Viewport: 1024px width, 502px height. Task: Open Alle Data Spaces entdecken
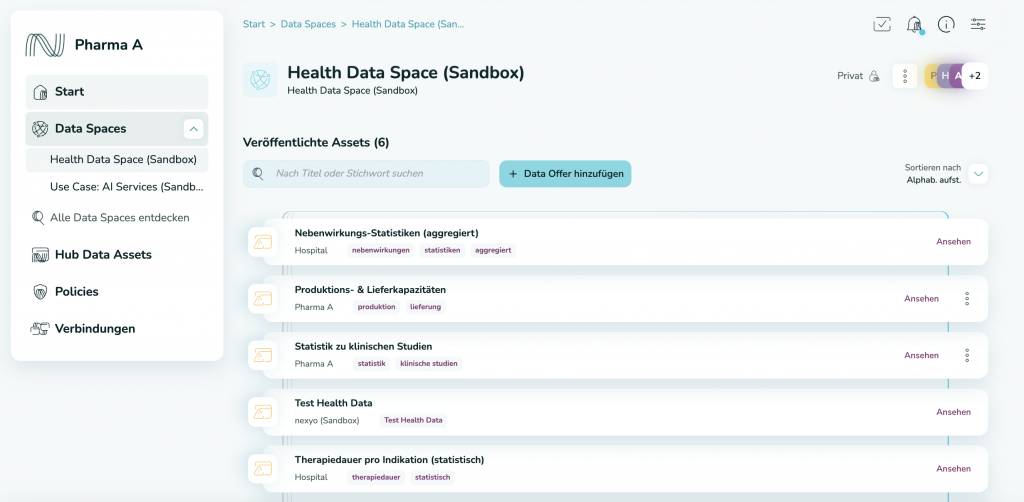point(120,217)
